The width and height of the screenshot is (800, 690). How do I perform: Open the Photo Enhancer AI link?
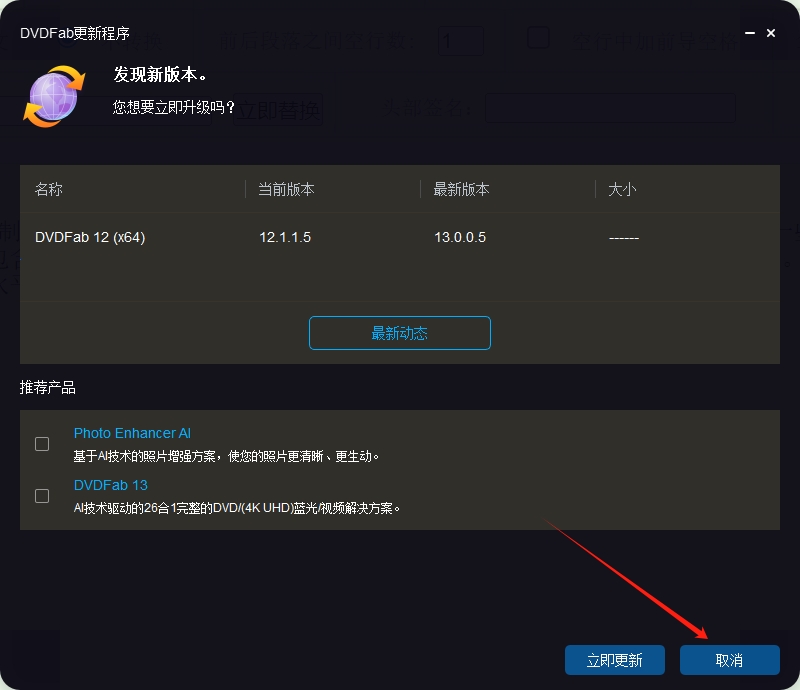tap(132, 433)
